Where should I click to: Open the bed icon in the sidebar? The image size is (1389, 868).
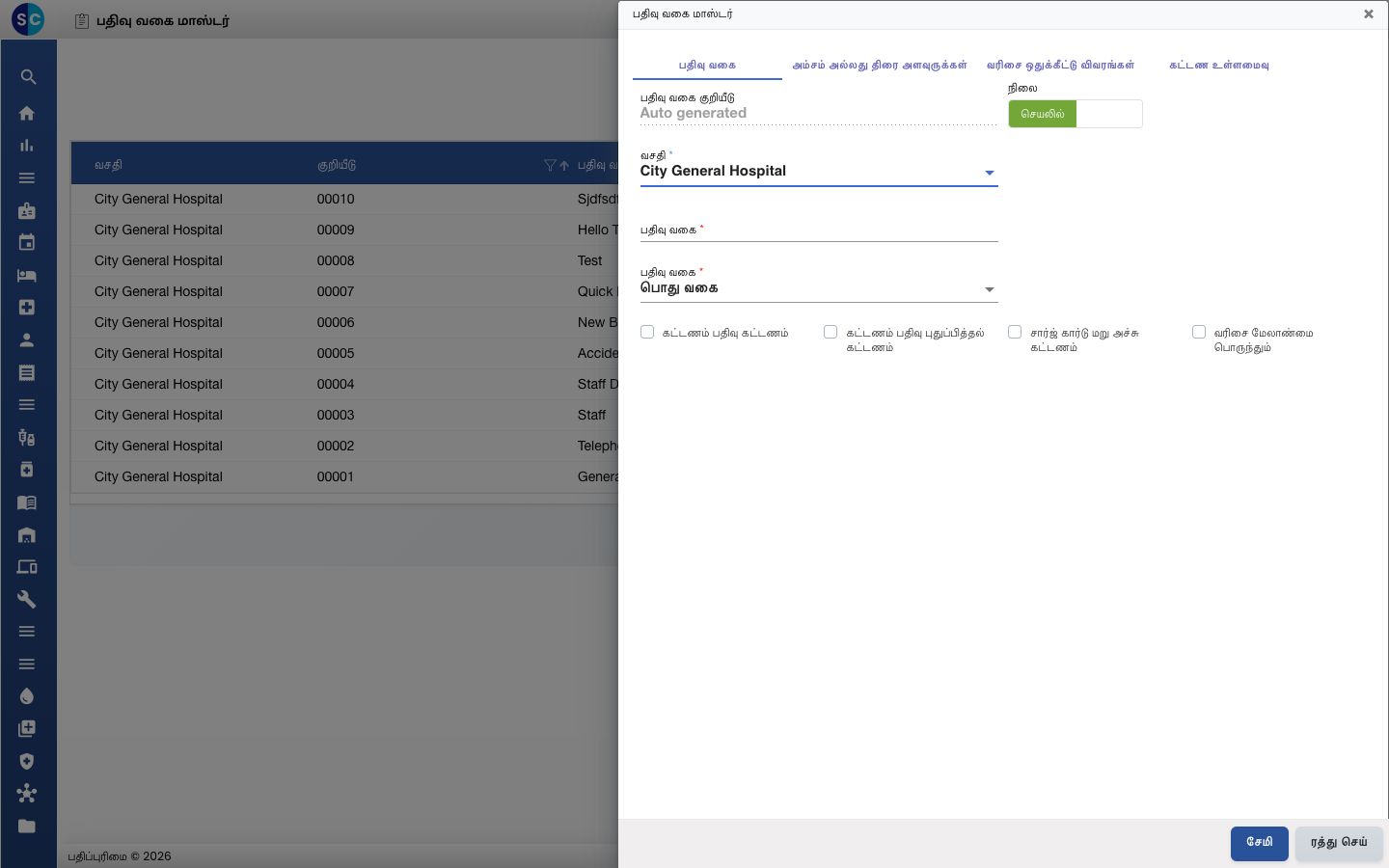pyautogui.click(x=27, y=275)
